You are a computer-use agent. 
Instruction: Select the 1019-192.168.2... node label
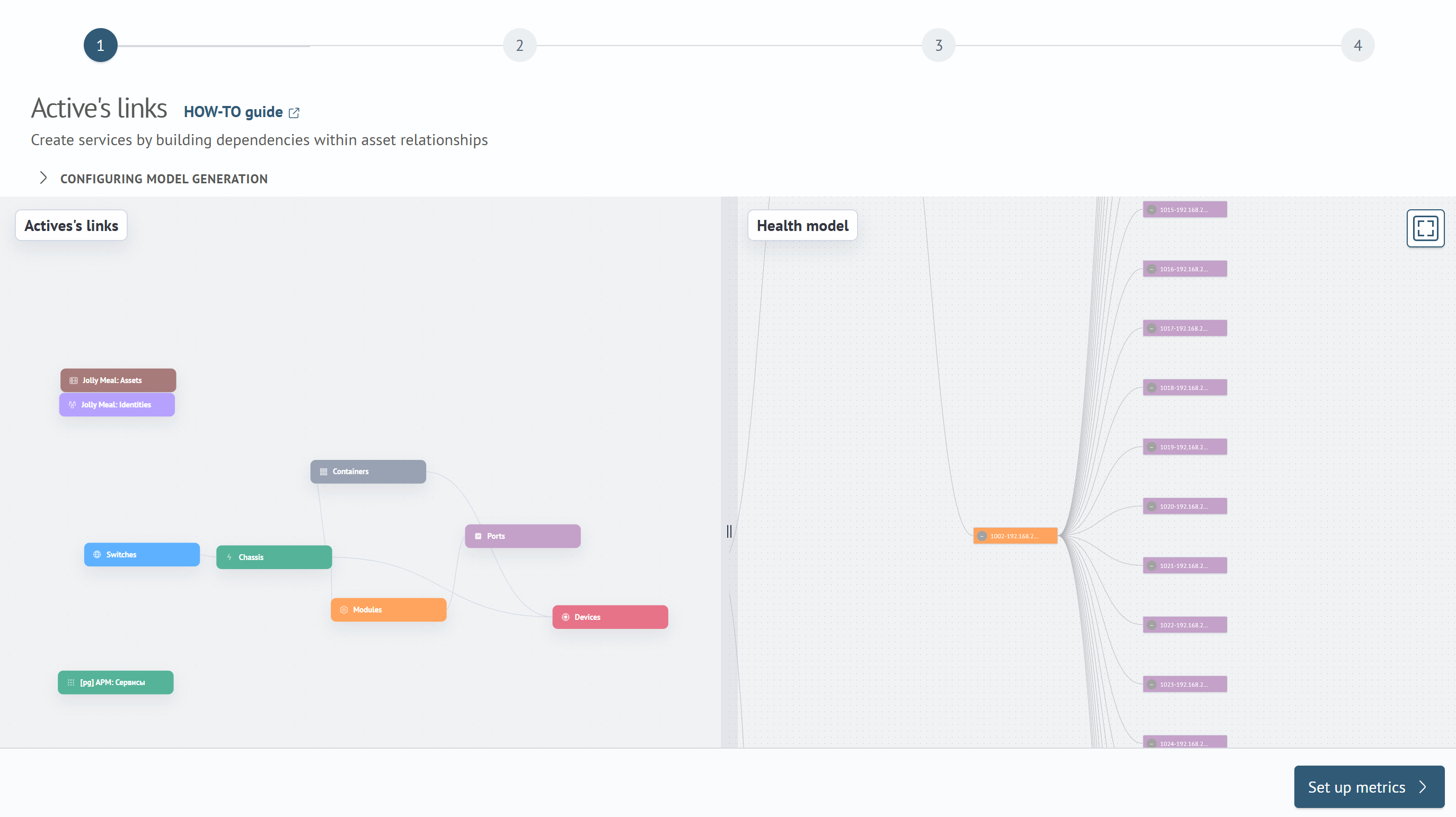(x=1184, y=447)
